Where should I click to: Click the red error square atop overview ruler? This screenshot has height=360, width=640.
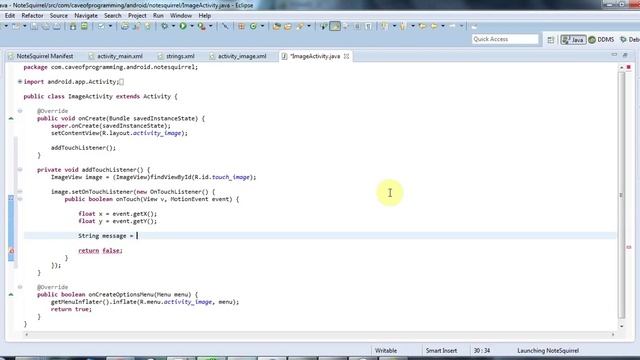click(629, 67)
